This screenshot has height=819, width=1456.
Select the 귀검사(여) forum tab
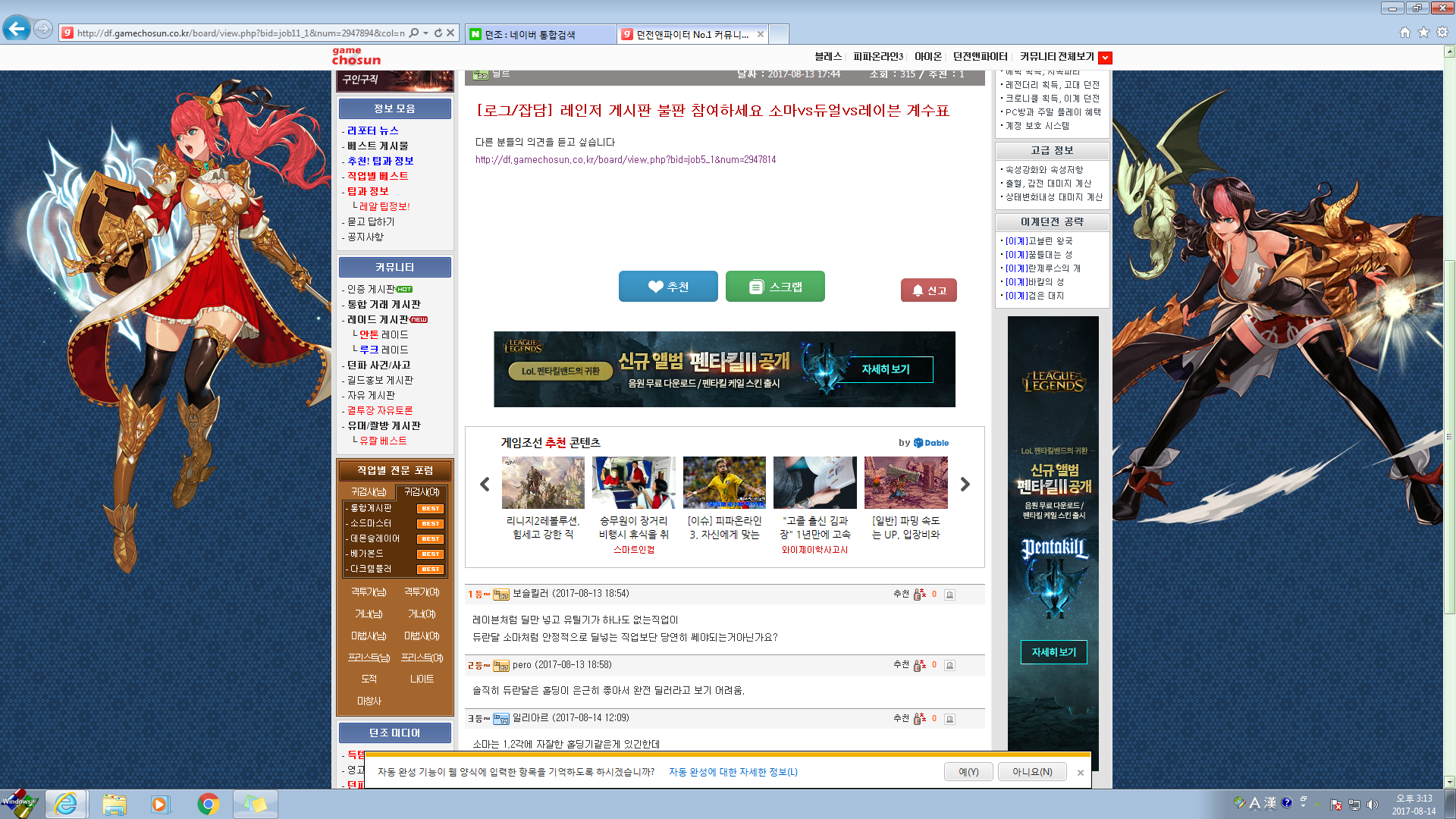coord(422,492)
